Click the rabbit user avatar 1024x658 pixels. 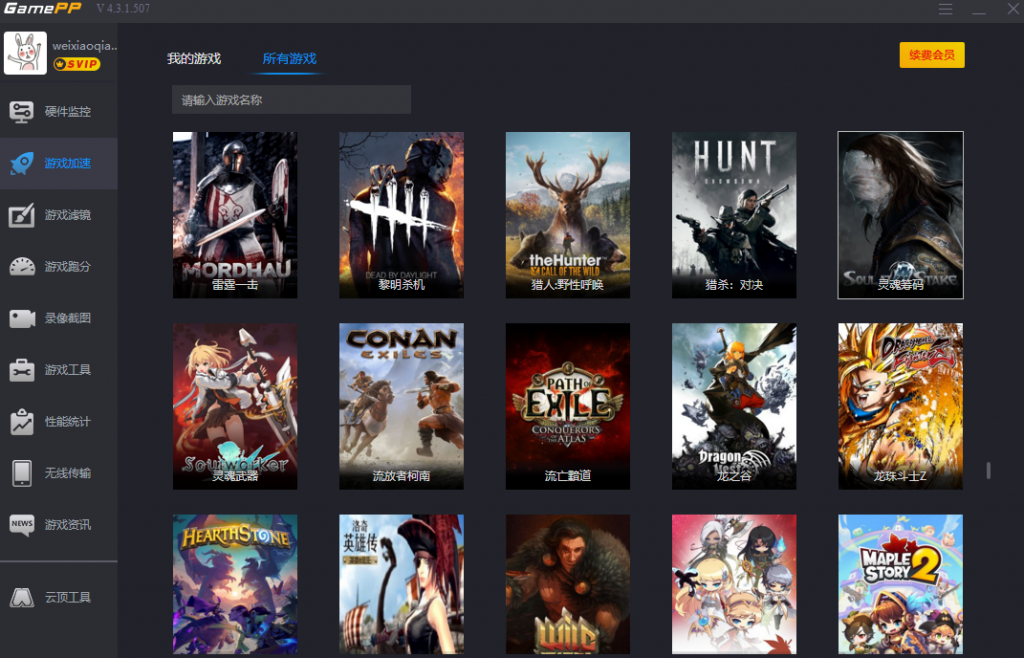coord(25,53)
